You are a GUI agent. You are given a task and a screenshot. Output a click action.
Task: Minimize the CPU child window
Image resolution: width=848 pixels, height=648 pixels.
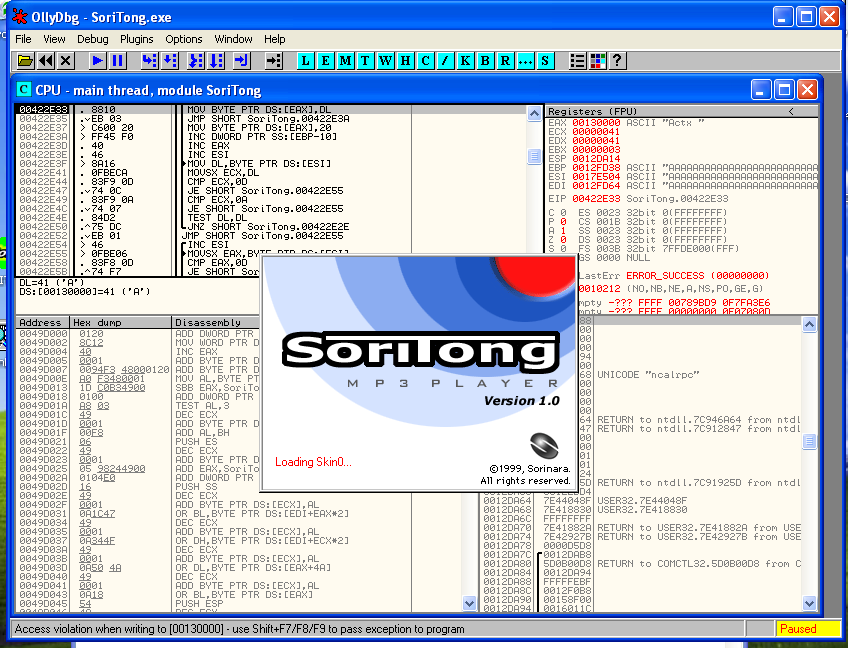click(x=761, y=90)
